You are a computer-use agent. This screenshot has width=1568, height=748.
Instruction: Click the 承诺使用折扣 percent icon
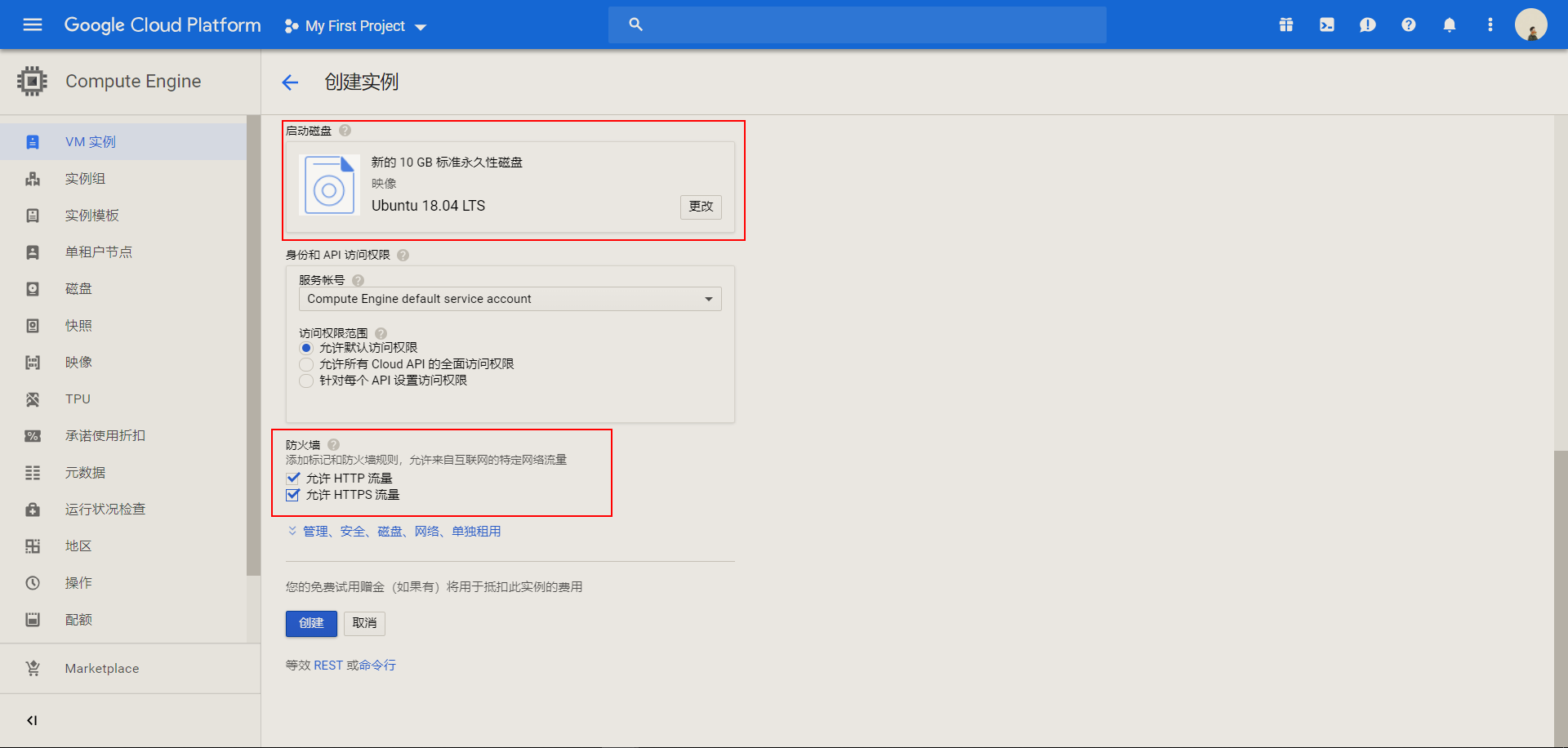coord(33,436)
